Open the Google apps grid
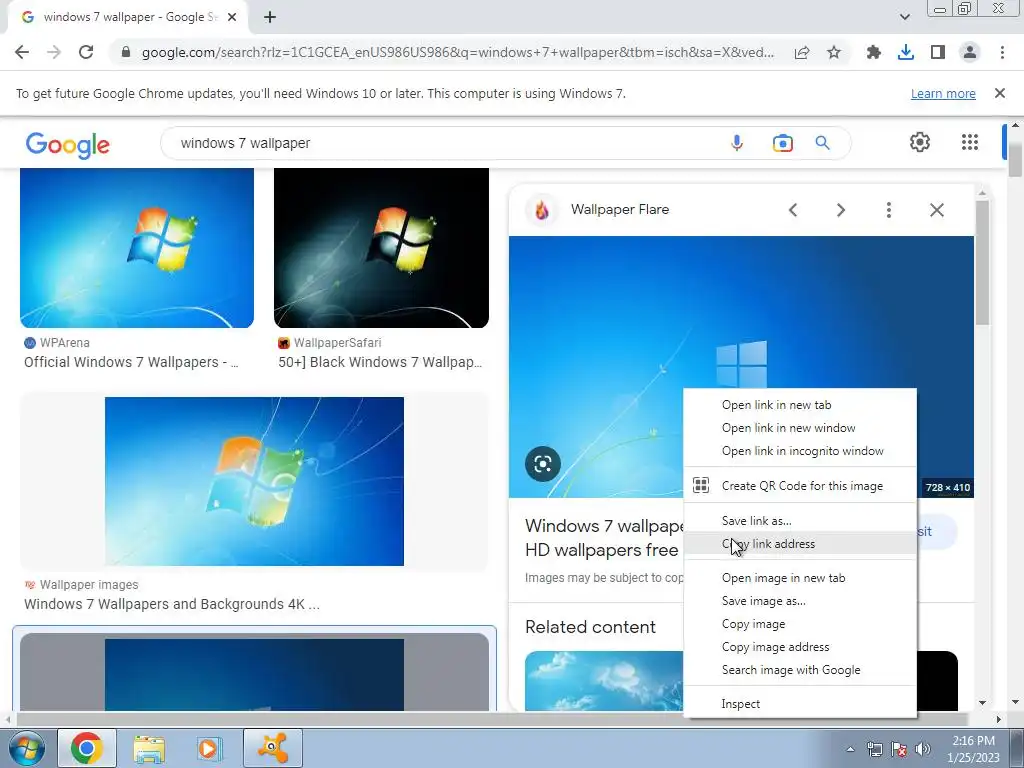 [x=970, y=142]
